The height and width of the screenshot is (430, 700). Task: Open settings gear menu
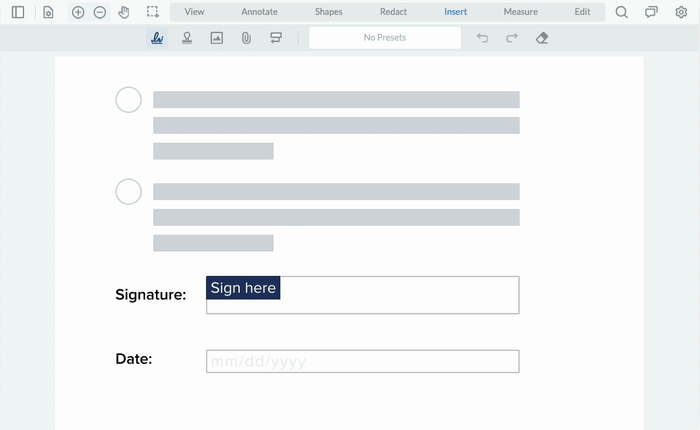coord(681,12)
